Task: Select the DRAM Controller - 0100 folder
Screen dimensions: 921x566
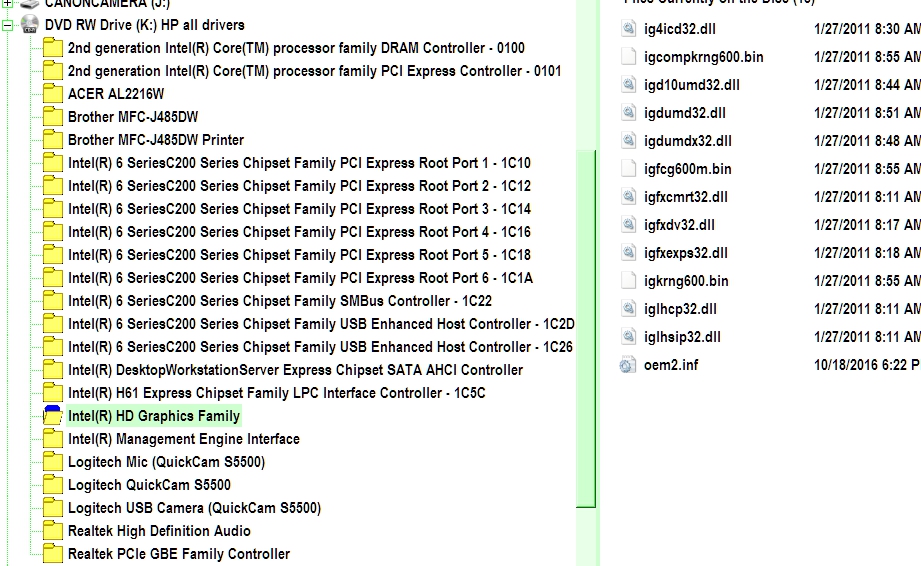Action: 296,48
